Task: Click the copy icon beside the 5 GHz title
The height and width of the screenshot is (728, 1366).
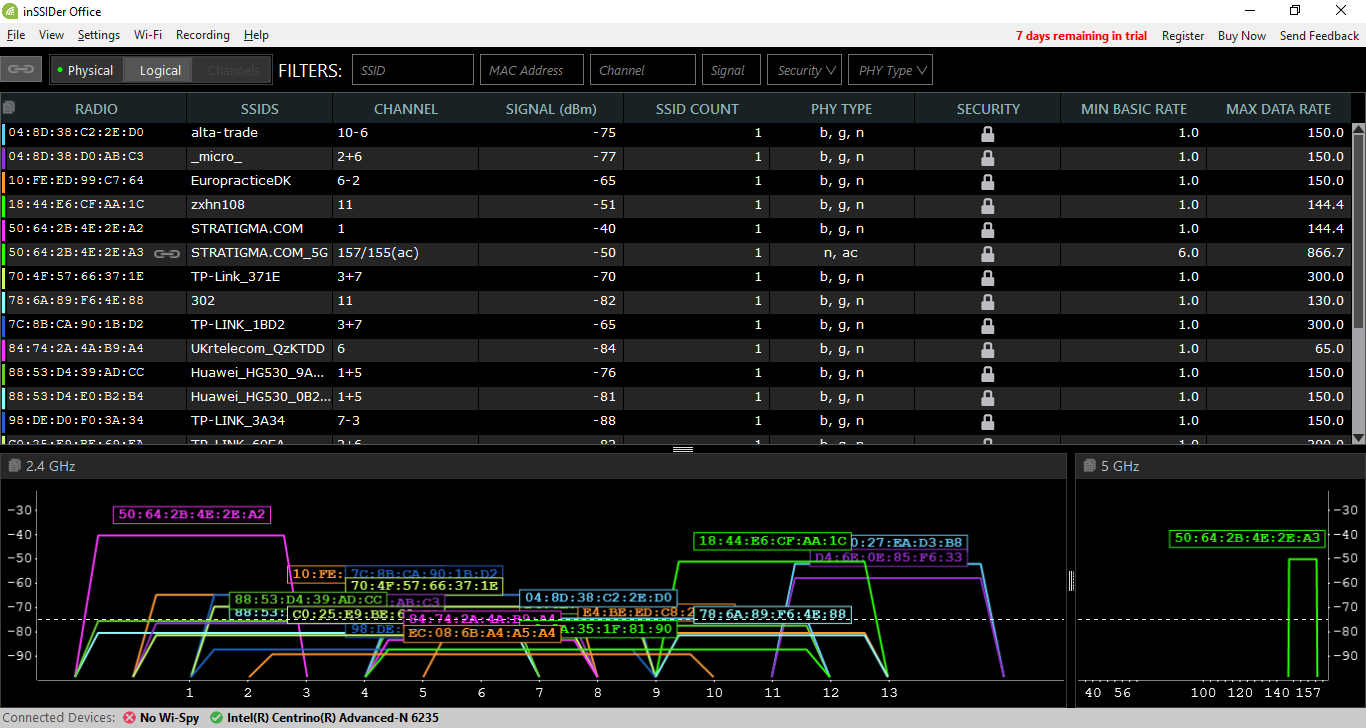Action: [1089, 466]
